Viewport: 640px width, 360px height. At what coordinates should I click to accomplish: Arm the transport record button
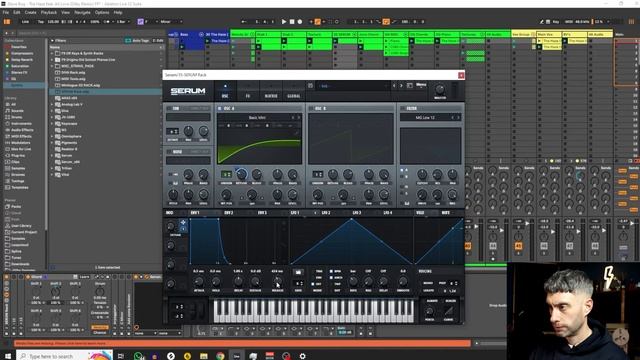[300, 22]
